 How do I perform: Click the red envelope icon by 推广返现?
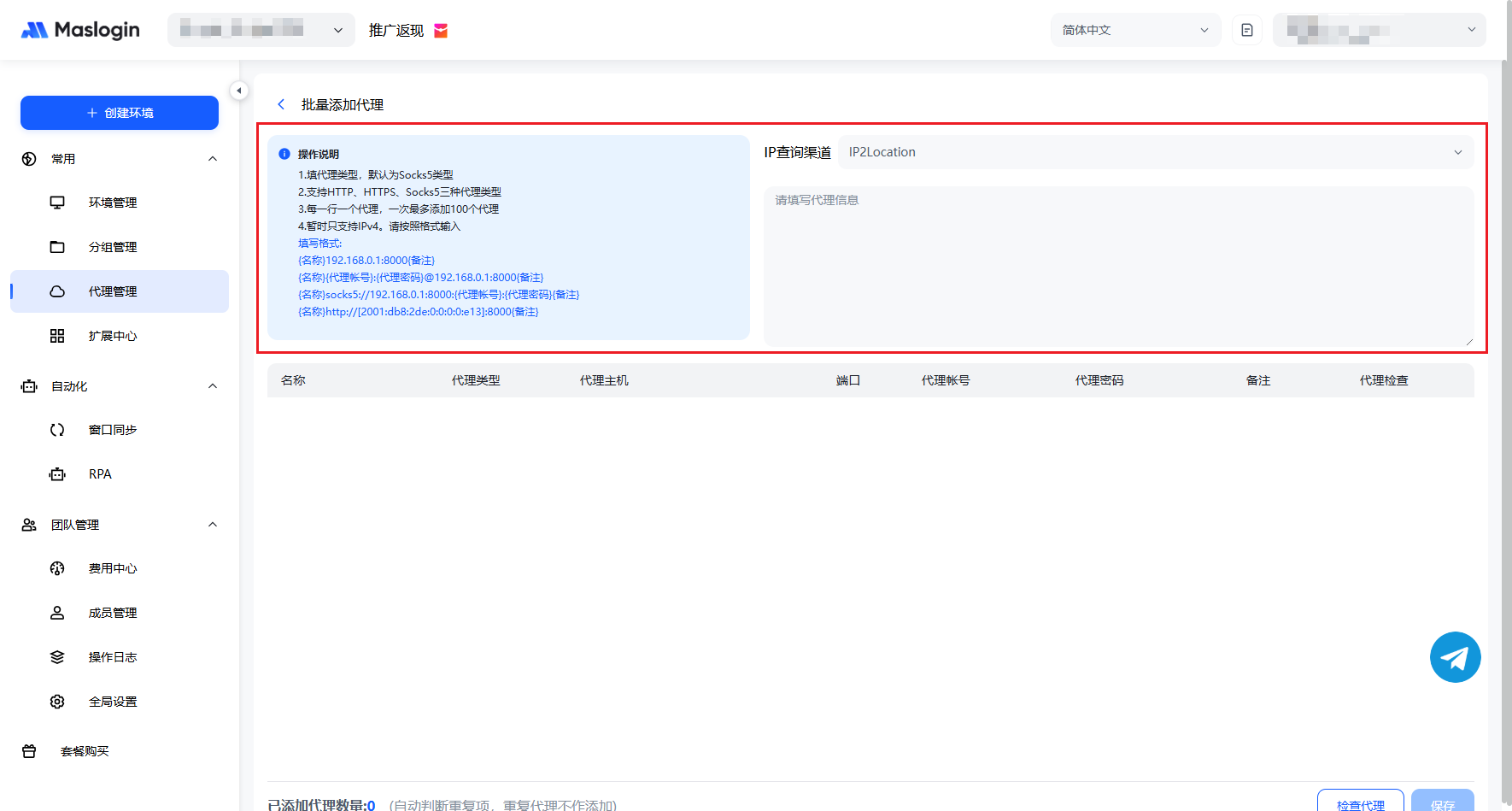coord(441,31)
